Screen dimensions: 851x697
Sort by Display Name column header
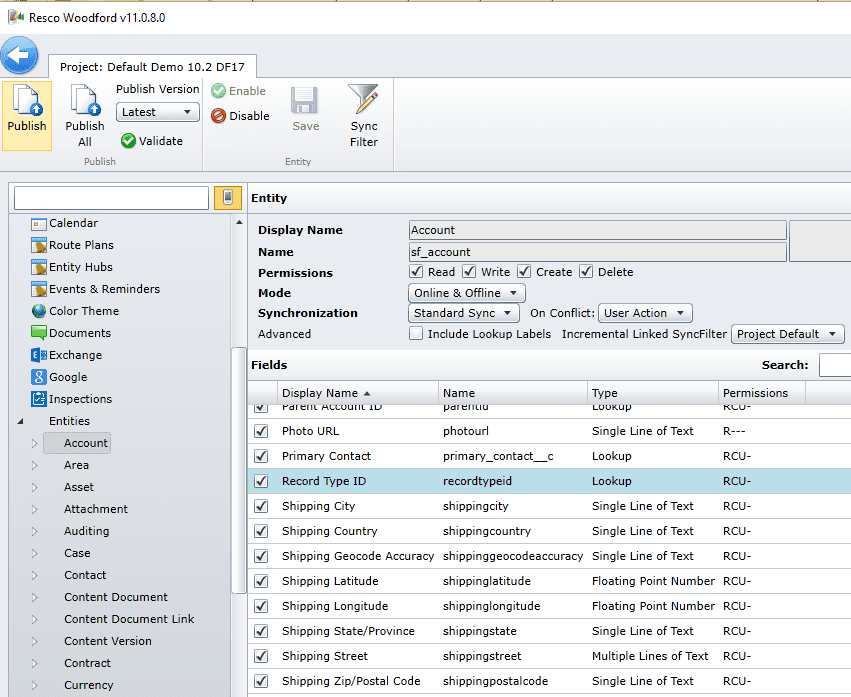pyautogui.click(x=358, y=393)
